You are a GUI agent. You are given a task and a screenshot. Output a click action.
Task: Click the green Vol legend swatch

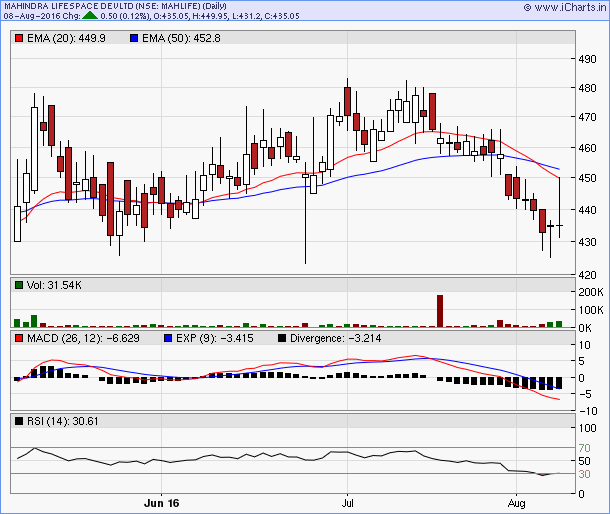[19, 285]
